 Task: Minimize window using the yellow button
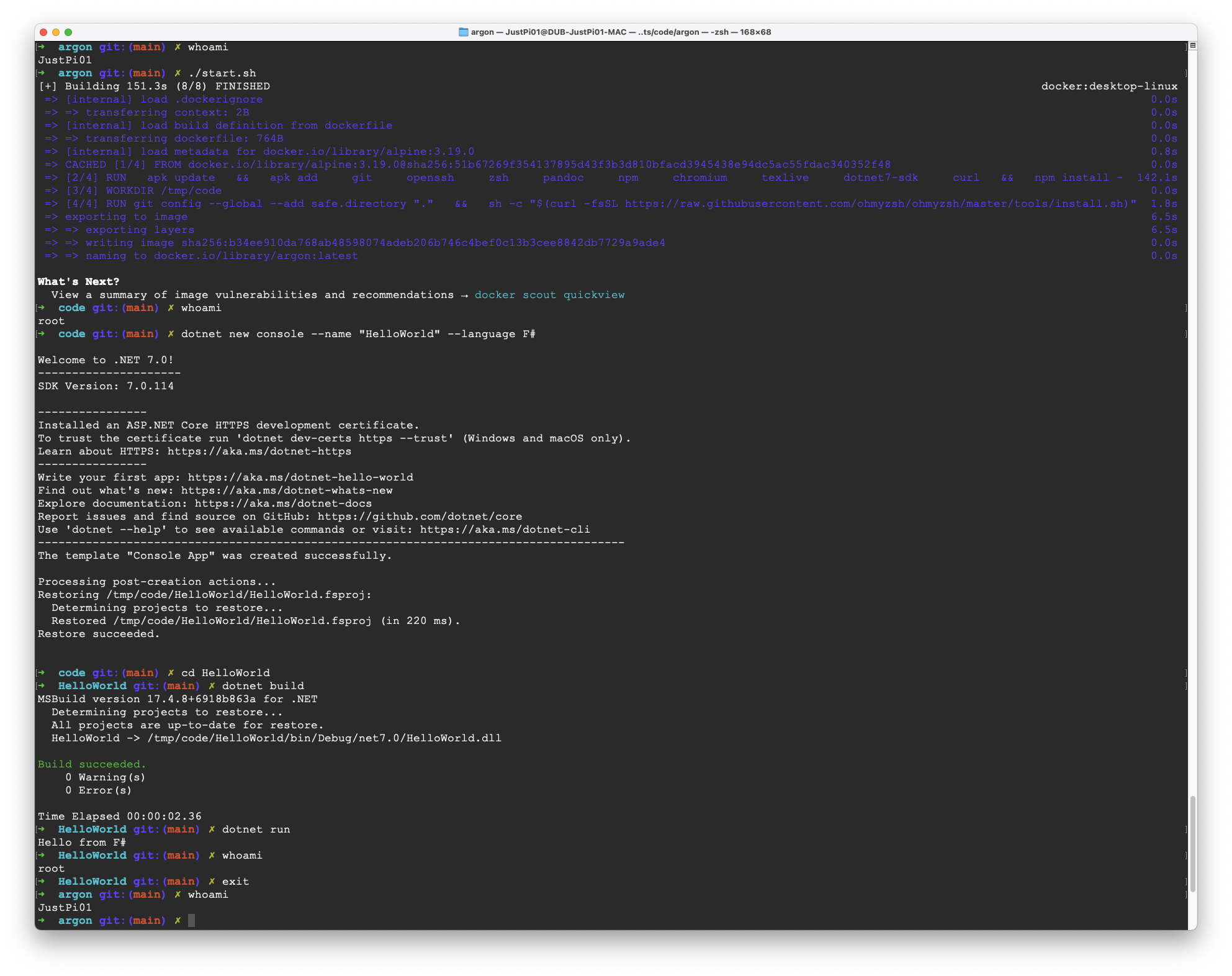56,32
